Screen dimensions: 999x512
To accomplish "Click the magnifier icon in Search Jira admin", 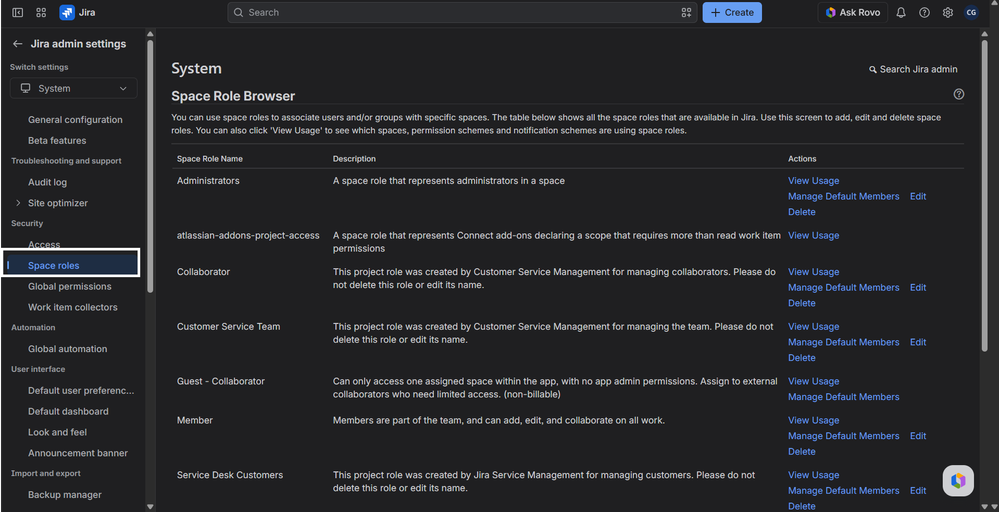I will pyautogui.click(x=873, y=69).
